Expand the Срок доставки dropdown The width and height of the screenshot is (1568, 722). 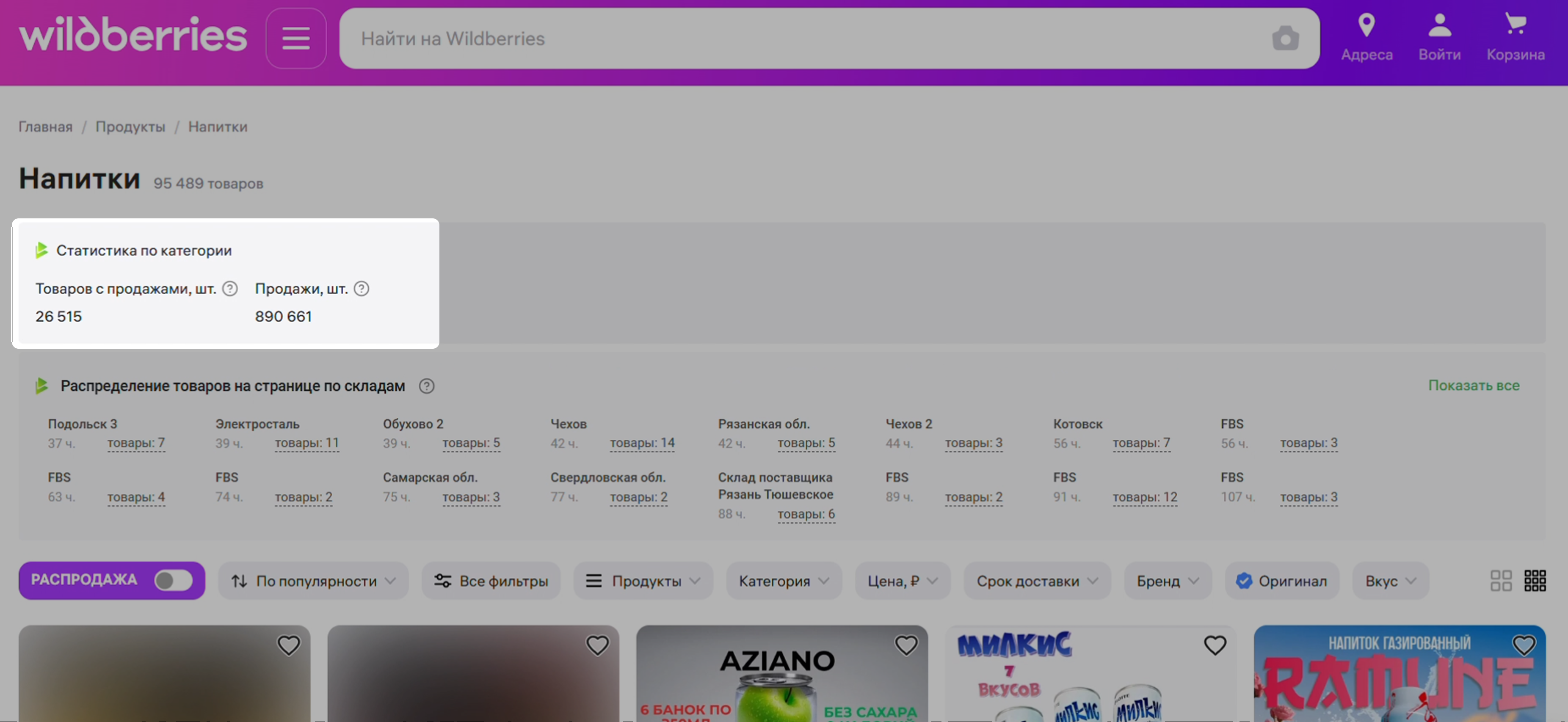[1037, 581]
